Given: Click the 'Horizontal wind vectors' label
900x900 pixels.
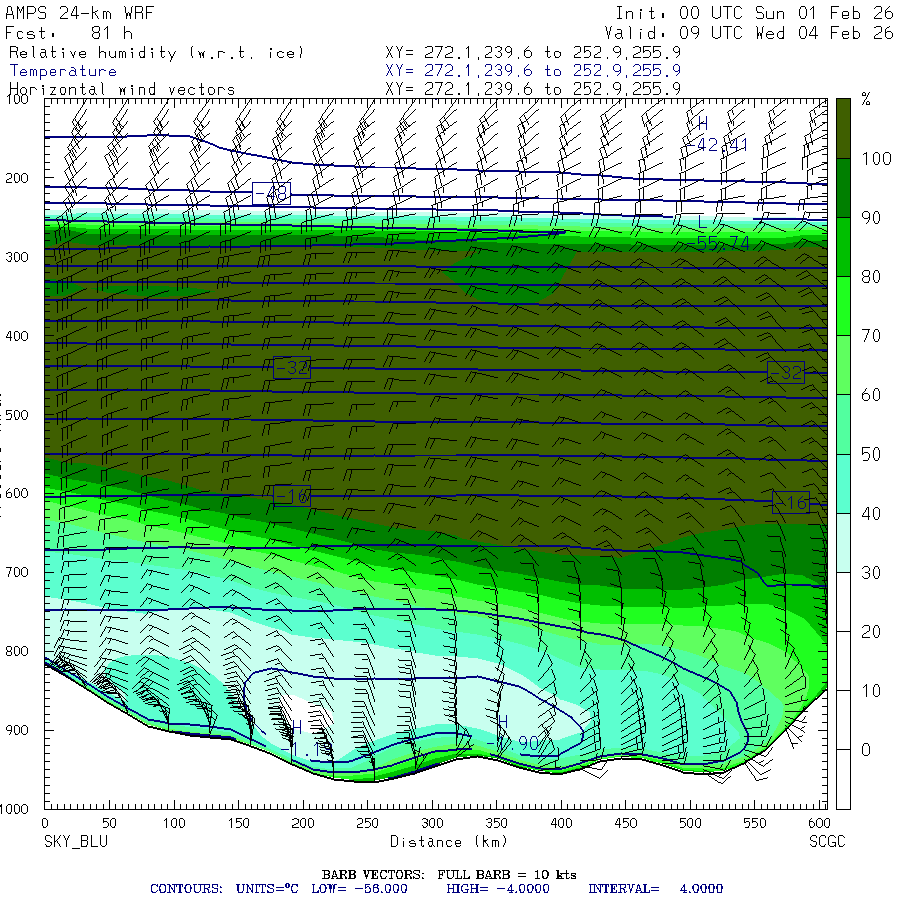Looking at the screenshot, I should point(122,90).
